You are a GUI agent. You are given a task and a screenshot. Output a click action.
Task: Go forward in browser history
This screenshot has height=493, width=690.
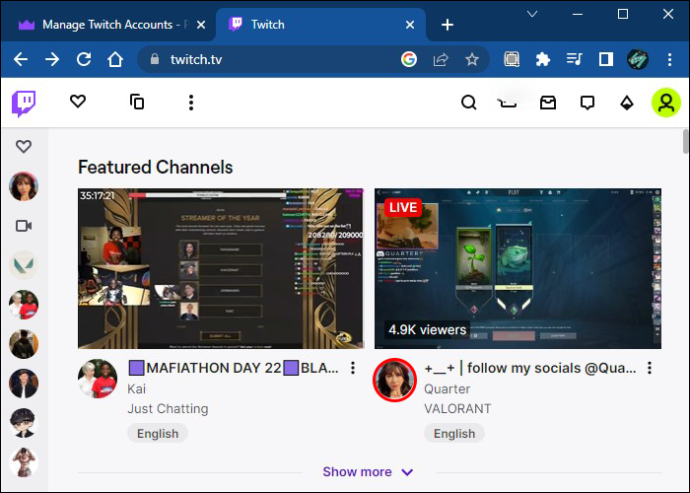click(x=52, y=59)
